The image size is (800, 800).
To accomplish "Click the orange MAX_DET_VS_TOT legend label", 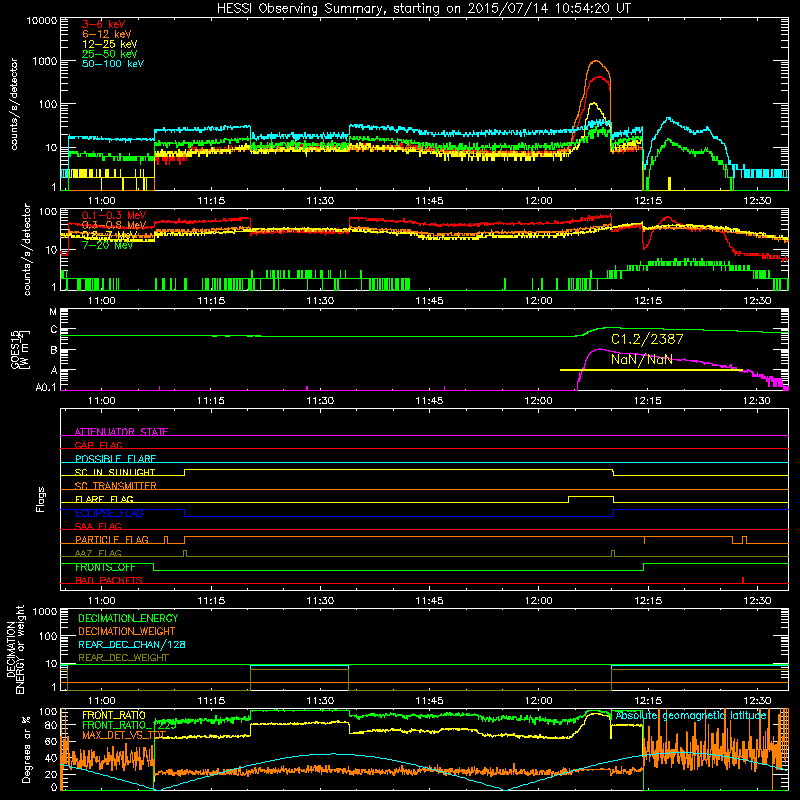I will (124, 735).
